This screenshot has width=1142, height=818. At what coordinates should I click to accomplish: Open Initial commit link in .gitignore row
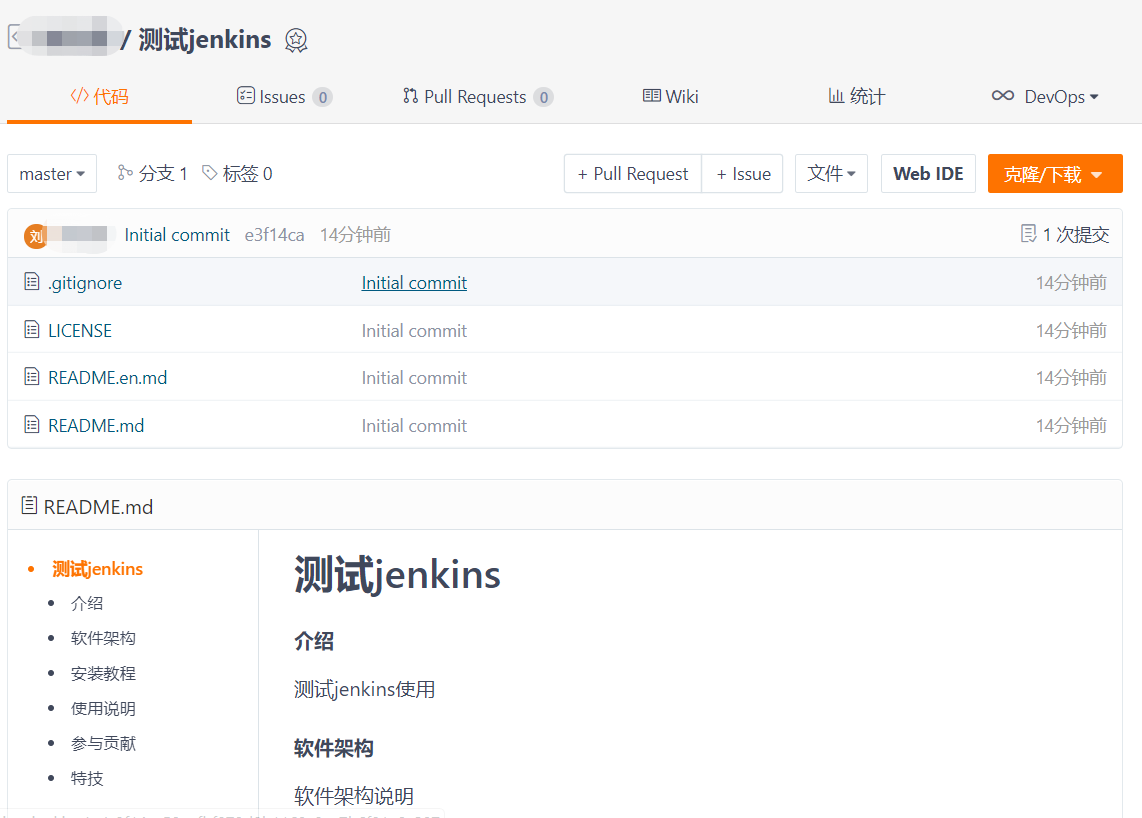coord(414,283)
